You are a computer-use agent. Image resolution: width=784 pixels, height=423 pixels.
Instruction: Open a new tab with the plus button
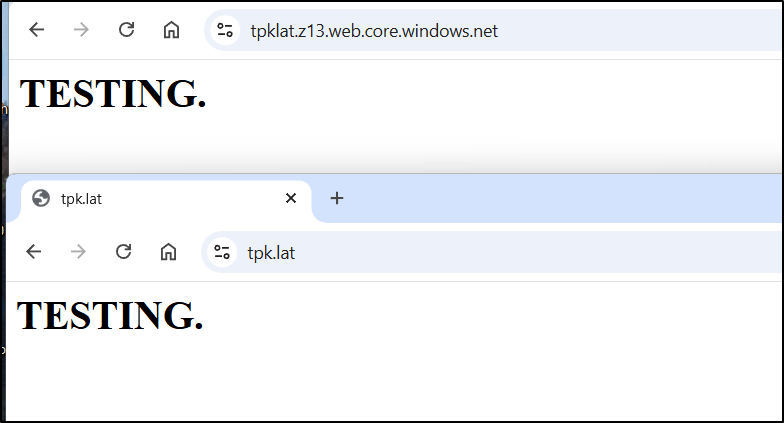337,198
